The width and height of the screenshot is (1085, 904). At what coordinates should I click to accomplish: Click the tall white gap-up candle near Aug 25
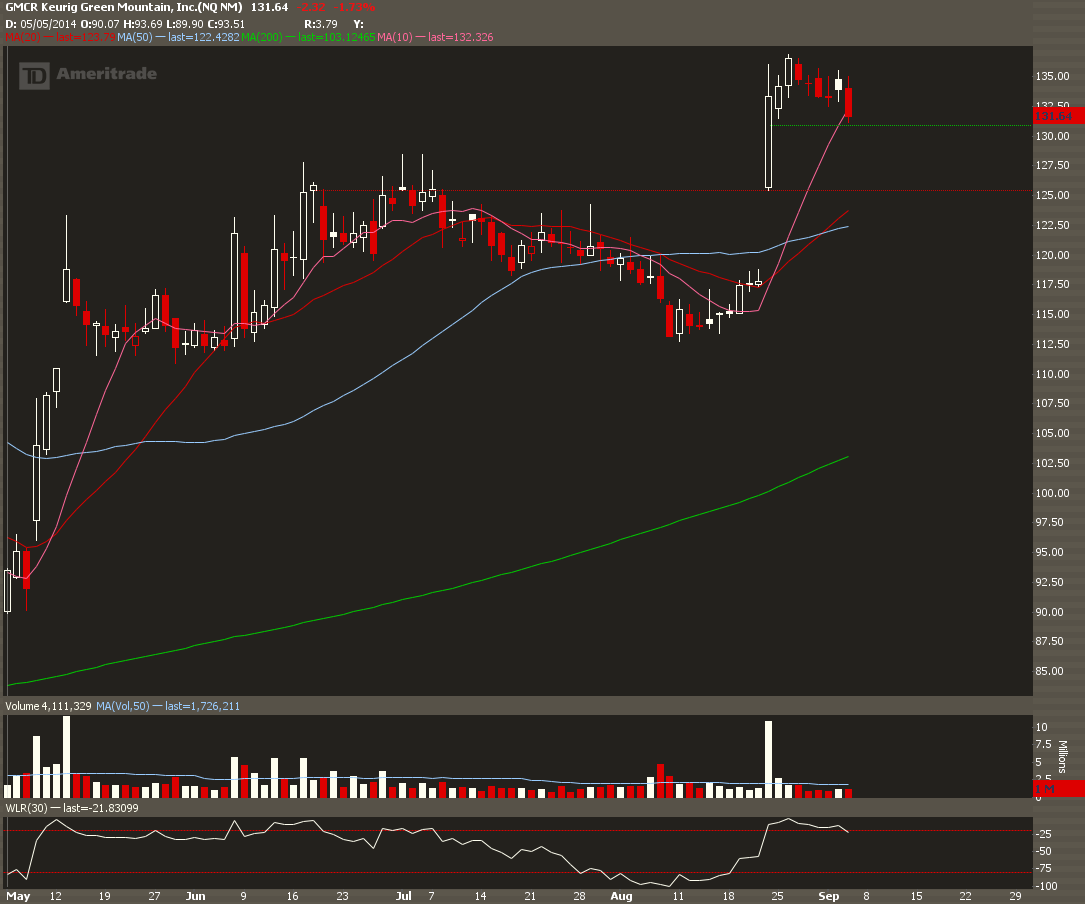click(x=768, y=142)
